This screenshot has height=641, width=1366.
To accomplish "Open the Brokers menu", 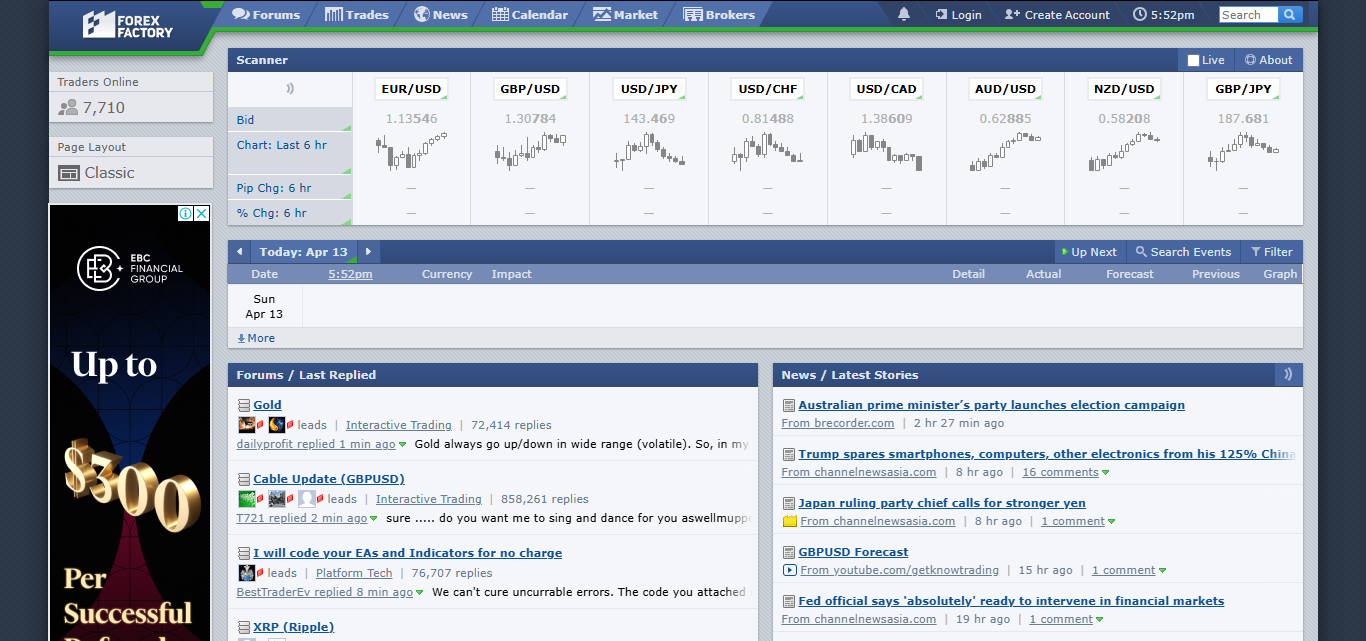I will click(x=719, y=15).
